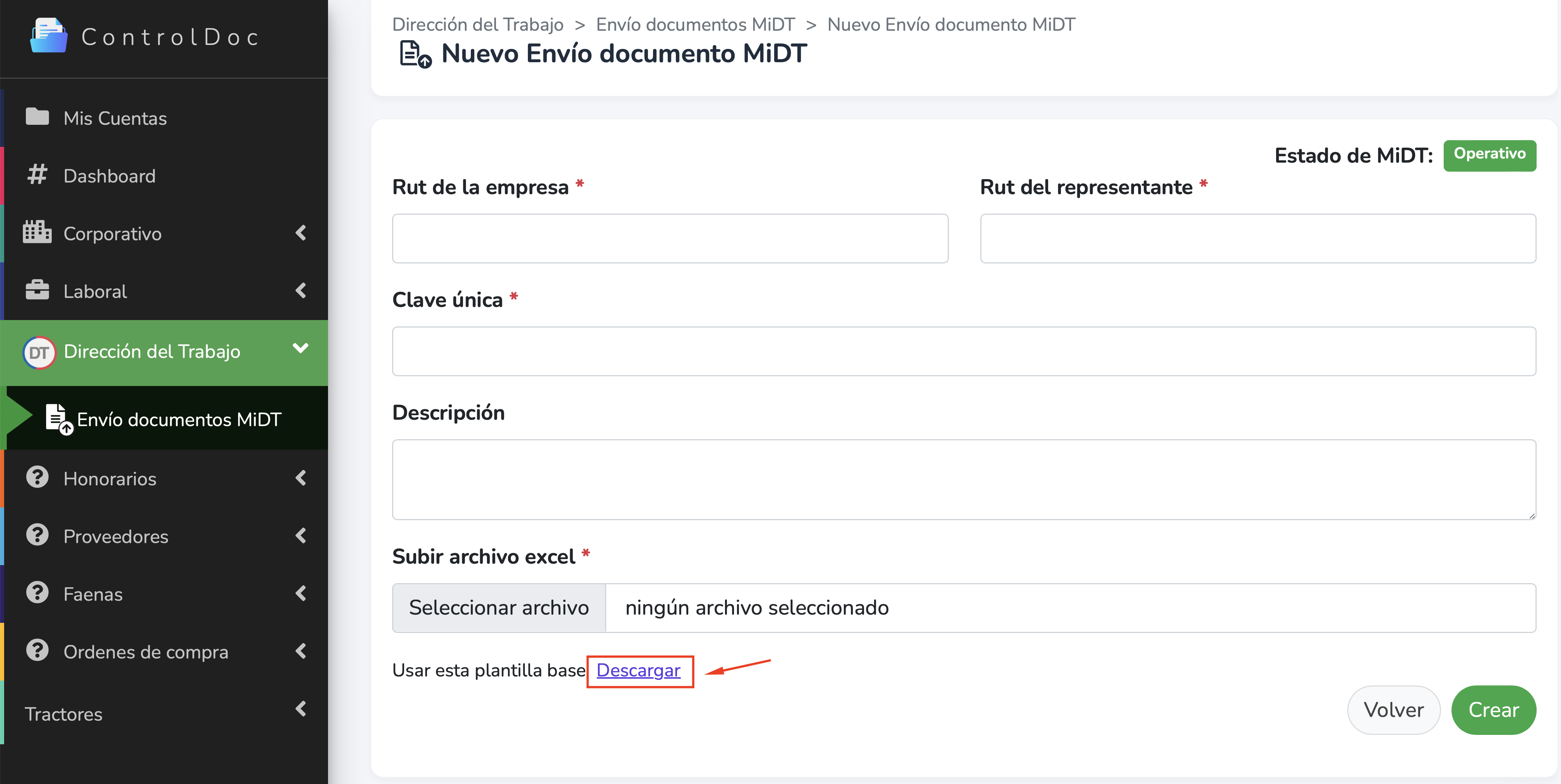
Task: Expand the Corporativo menu chevron
Action: [x=301, y=233]
